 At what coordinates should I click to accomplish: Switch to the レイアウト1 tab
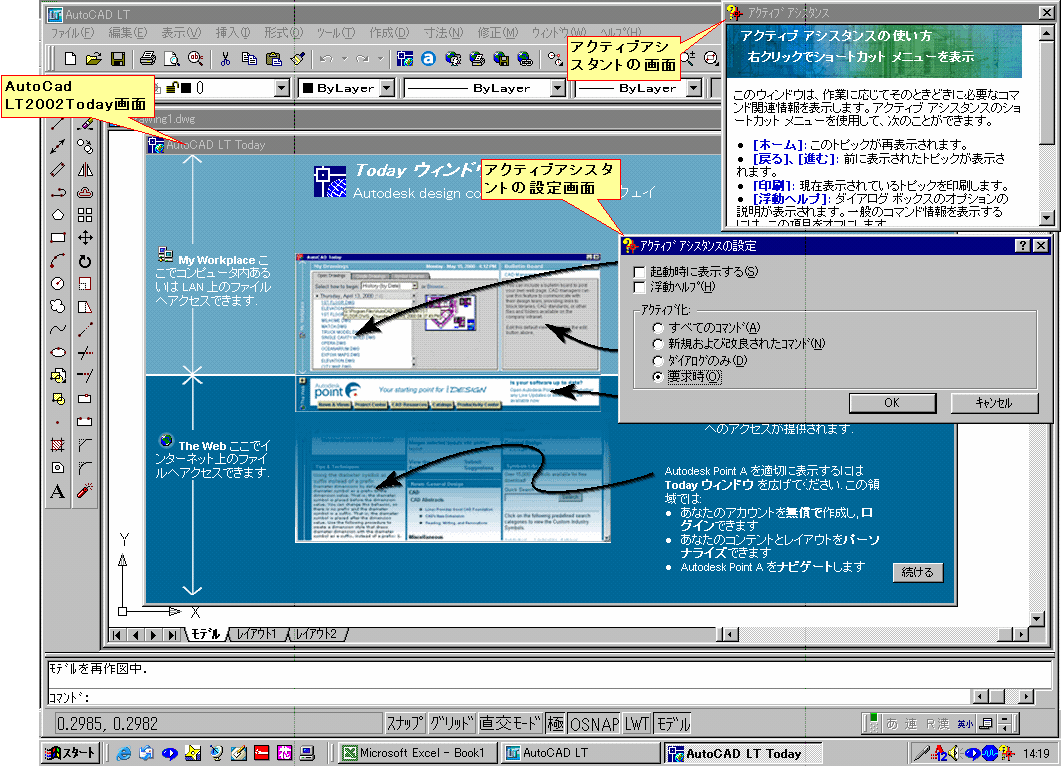256,634
